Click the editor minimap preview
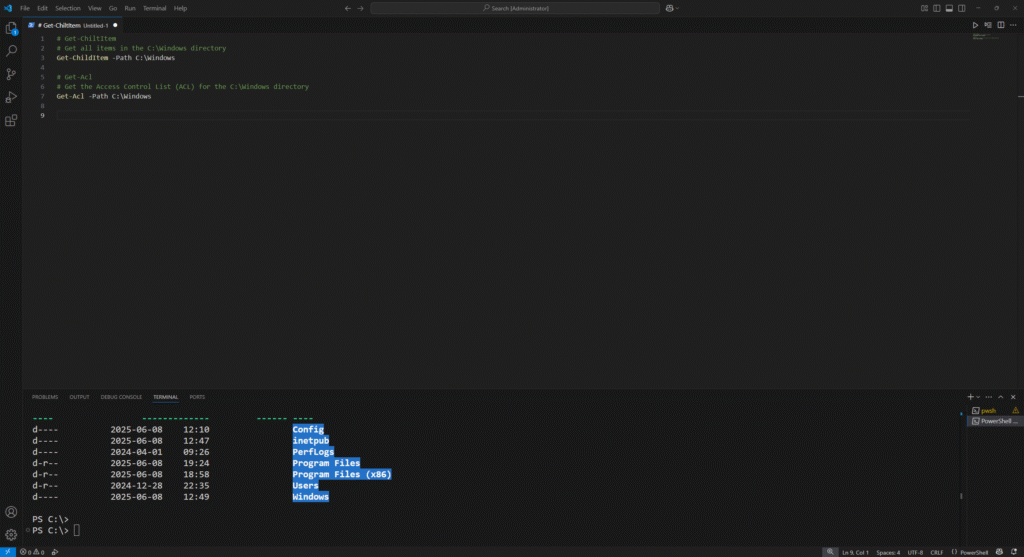This screenshot has width=1024, height=557. pos(985,37)
